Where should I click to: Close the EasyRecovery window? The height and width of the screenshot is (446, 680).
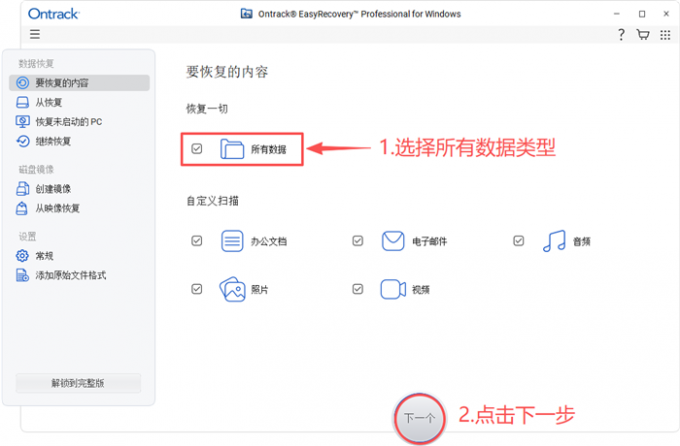point(667,14)
